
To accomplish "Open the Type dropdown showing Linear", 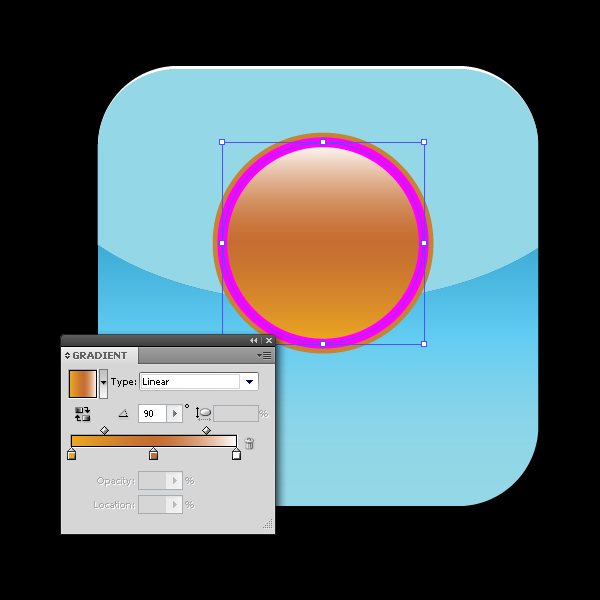I will point(199,382).
